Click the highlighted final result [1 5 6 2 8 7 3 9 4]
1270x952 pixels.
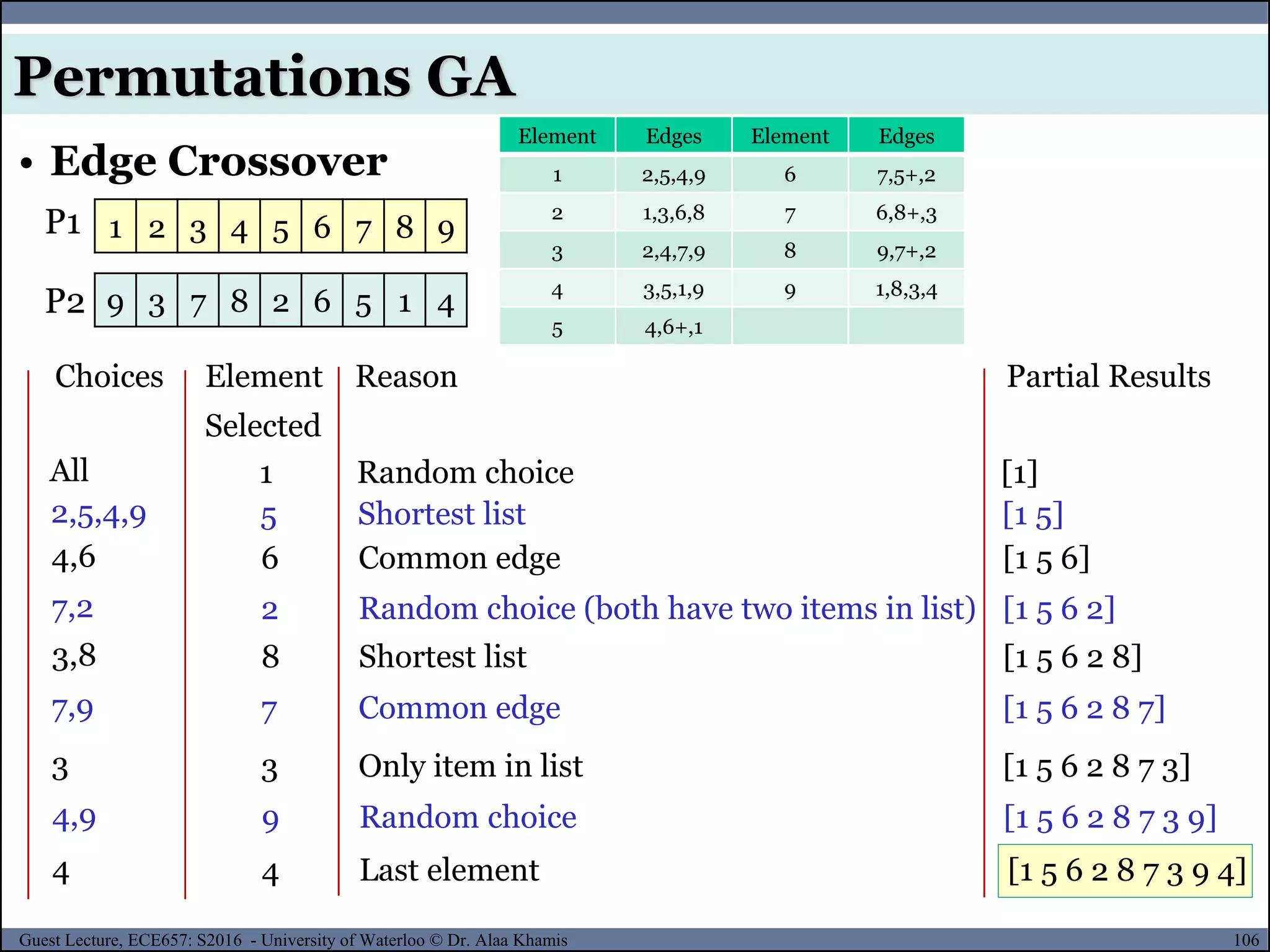1125,871
